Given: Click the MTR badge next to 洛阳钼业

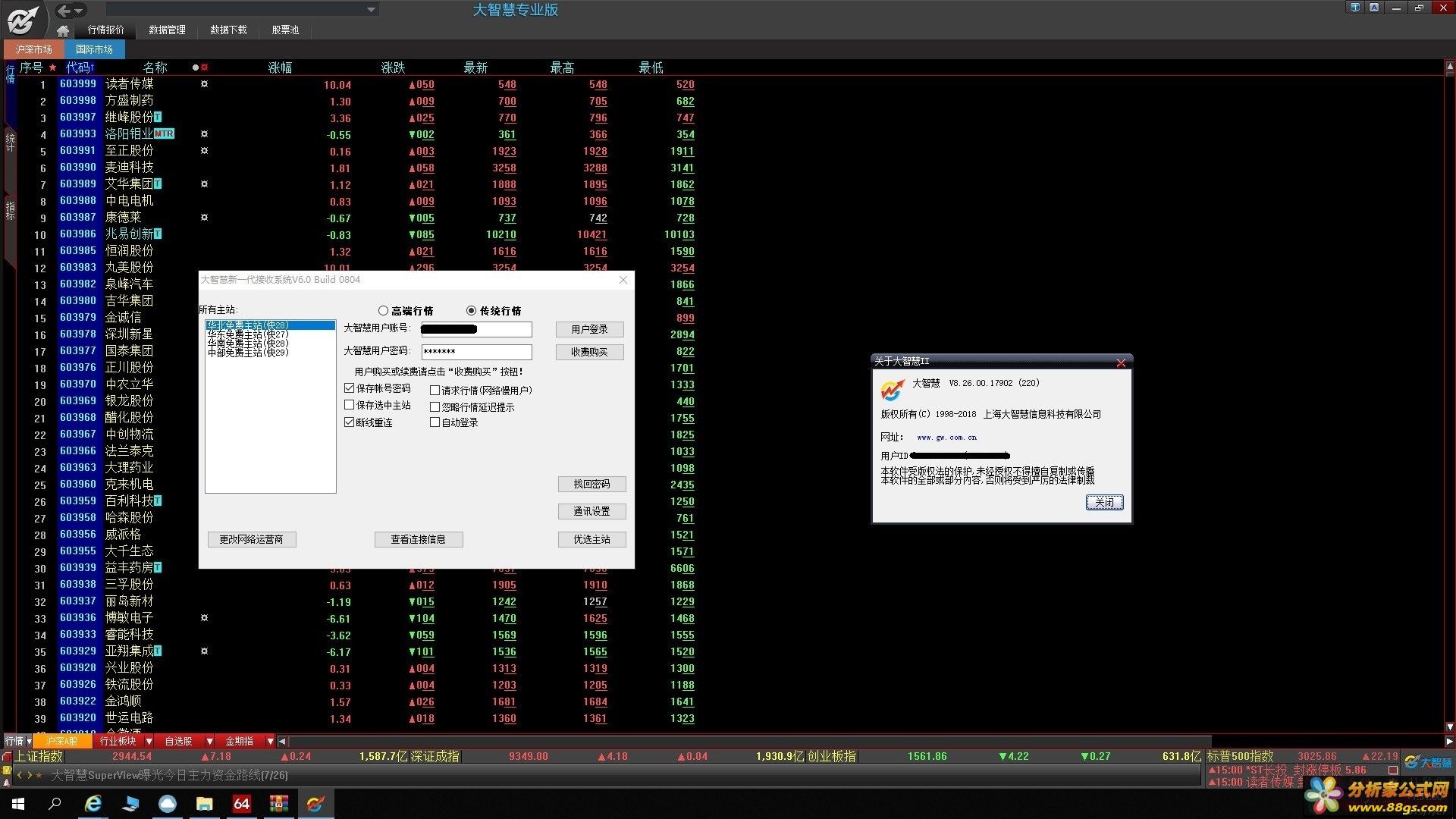Looking at the screenshot, I should click(x=164, y=134).
